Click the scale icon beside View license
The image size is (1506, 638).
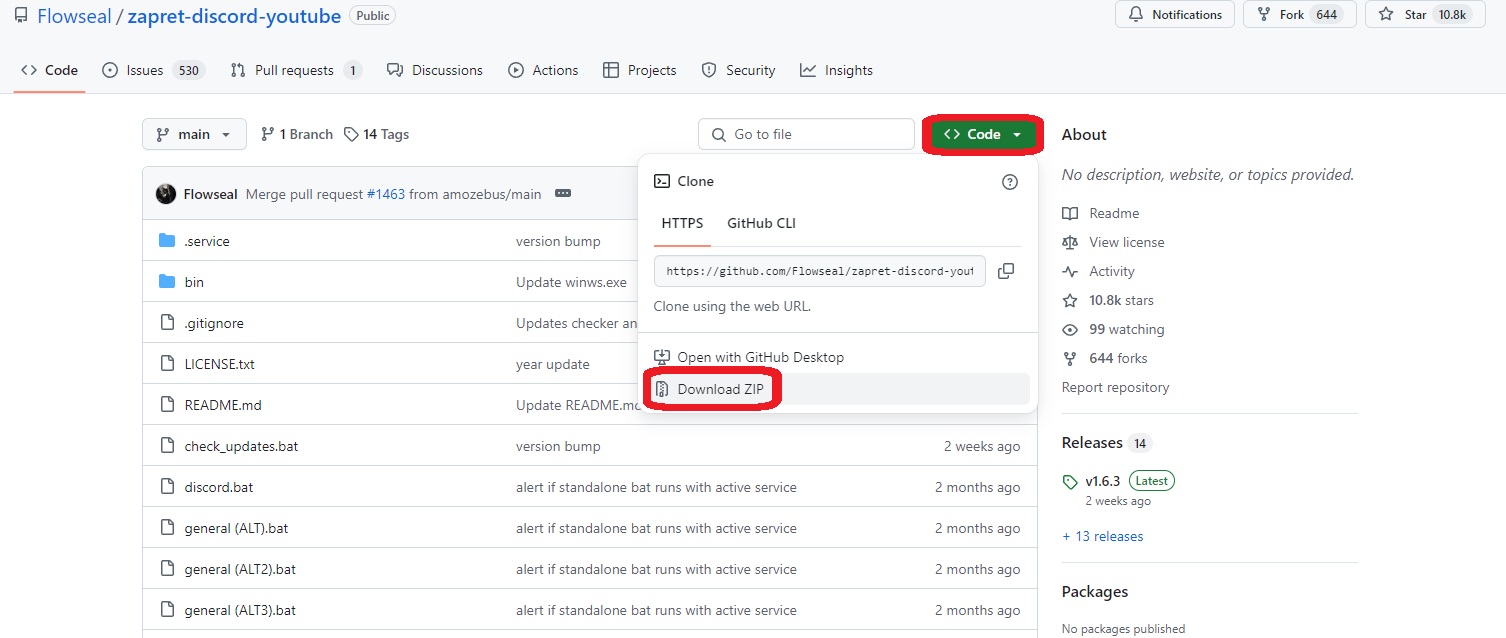pyautogui.click(x=1070, y=242)
